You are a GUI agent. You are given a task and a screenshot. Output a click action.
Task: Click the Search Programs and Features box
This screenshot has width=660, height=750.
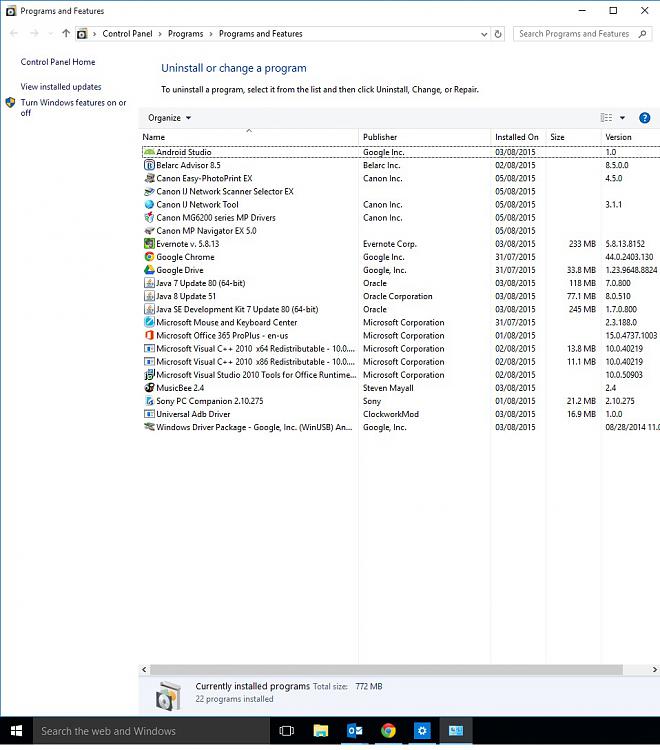[x=575, y=33]
